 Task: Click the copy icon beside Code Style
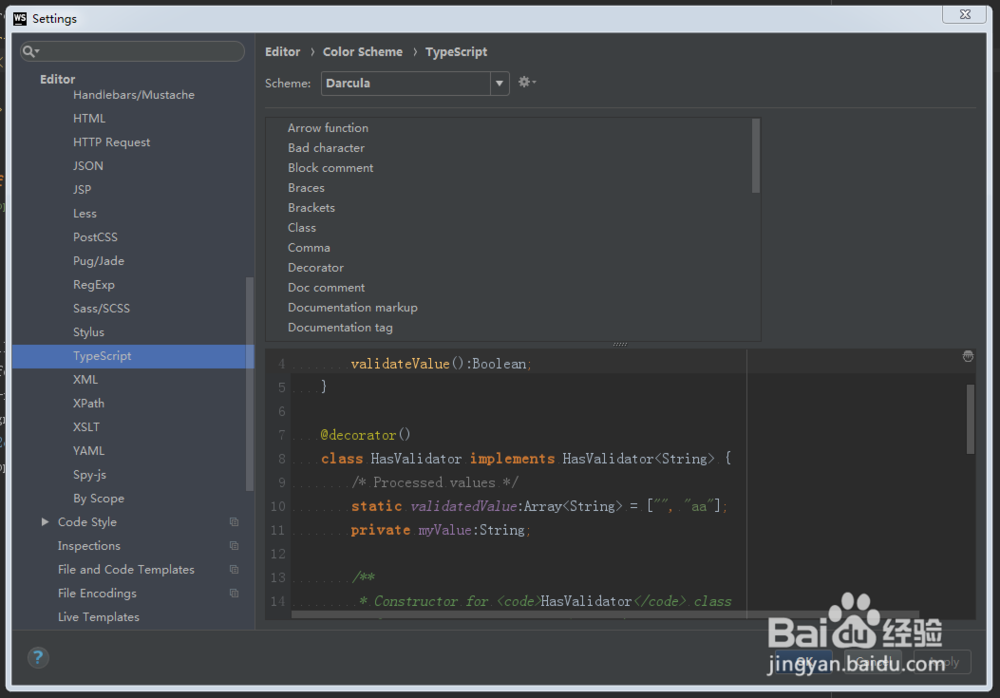(x=234, y=522)
